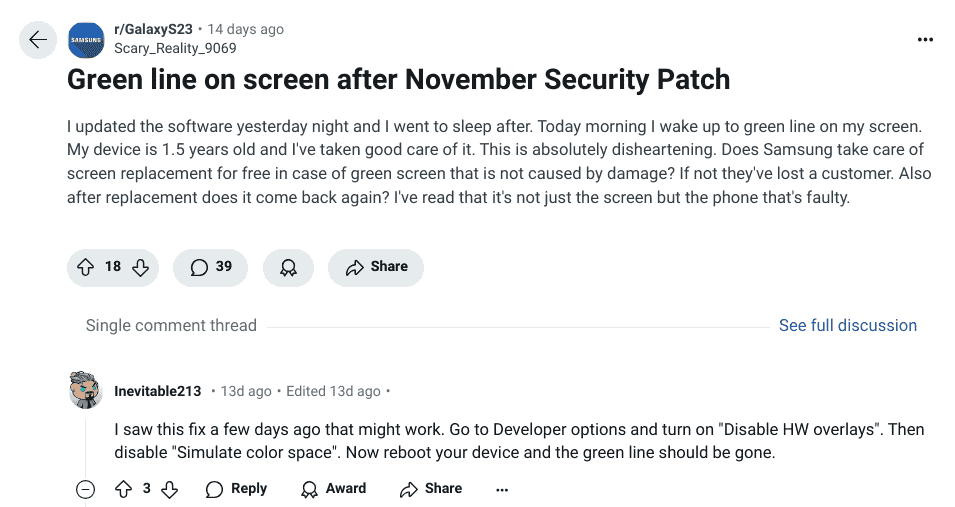Open the Scary_Reality_9069 user profile
955x507 pixels.
(x=175, y=48)
